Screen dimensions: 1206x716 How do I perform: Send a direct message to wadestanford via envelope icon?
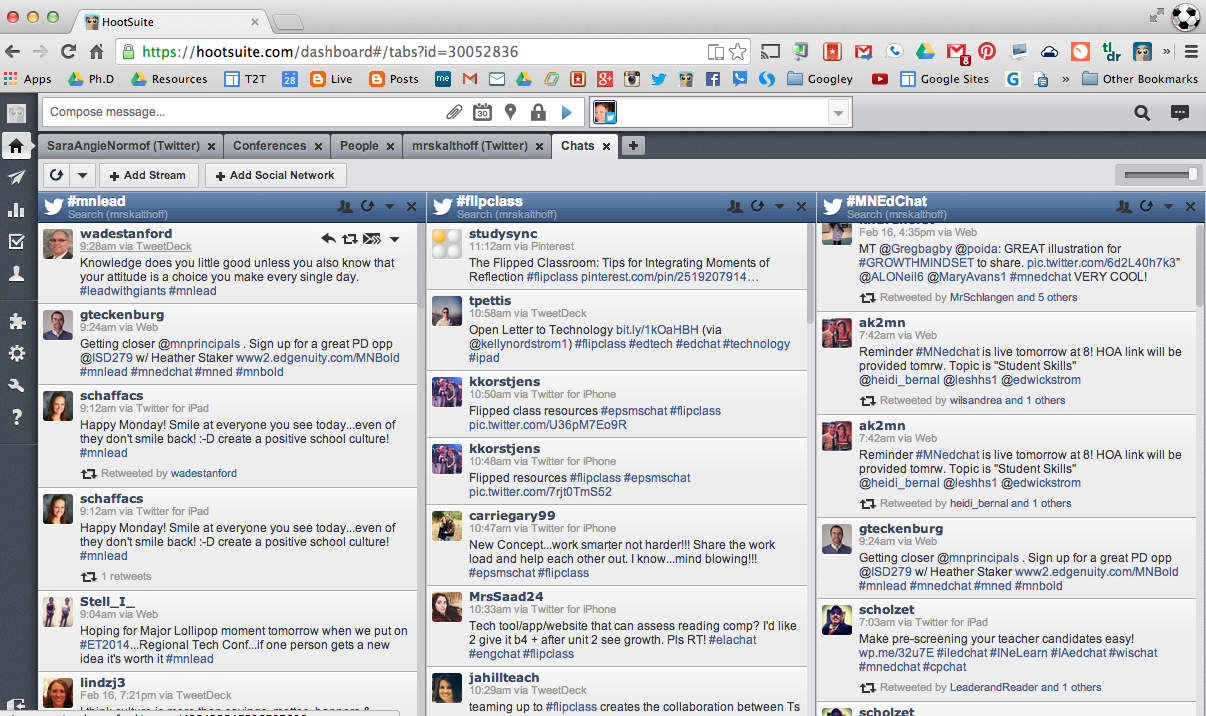click(372, 238)
